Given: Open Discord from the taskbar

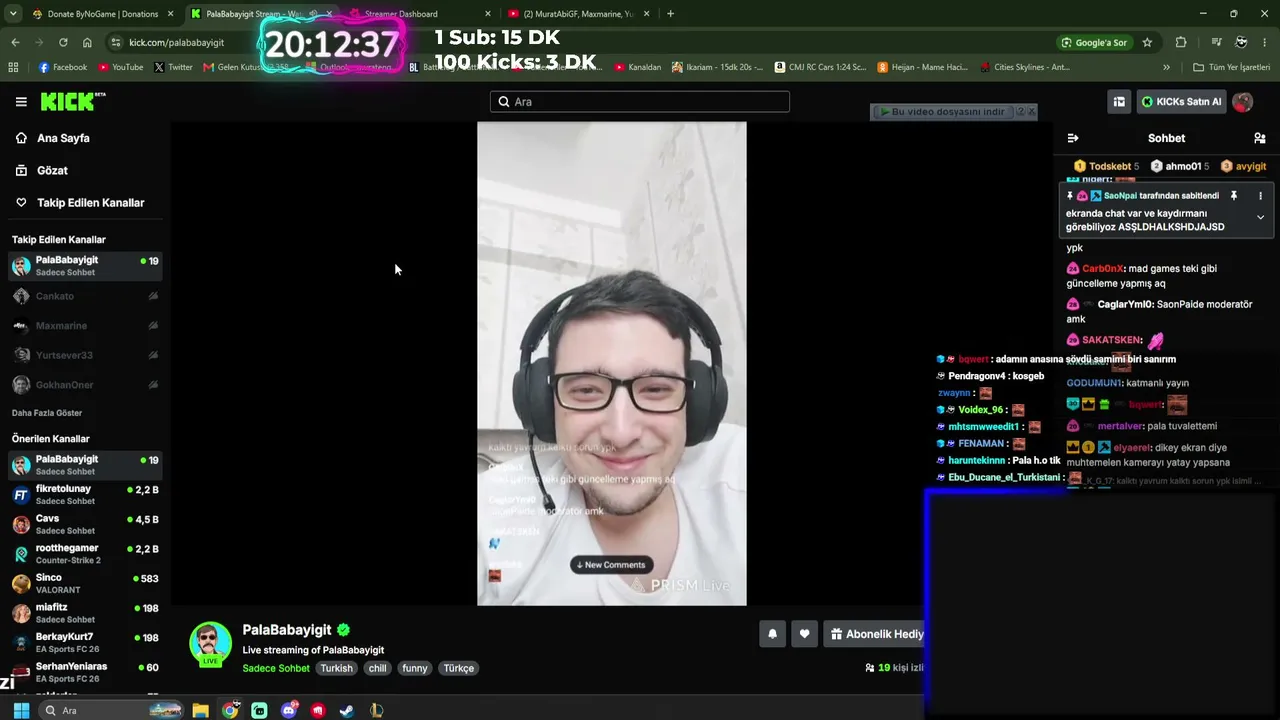Looking at the screenshot, I should click(289, 710).
